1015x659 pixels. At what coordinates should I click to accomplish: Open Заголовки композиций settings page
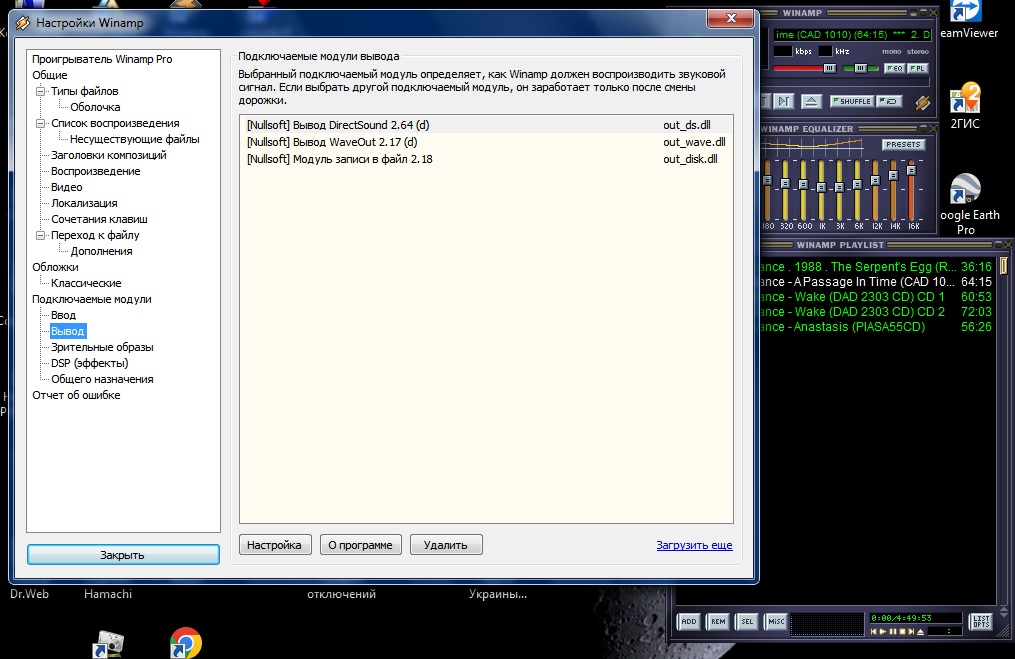pyautogui.click(x=109, y=155)
